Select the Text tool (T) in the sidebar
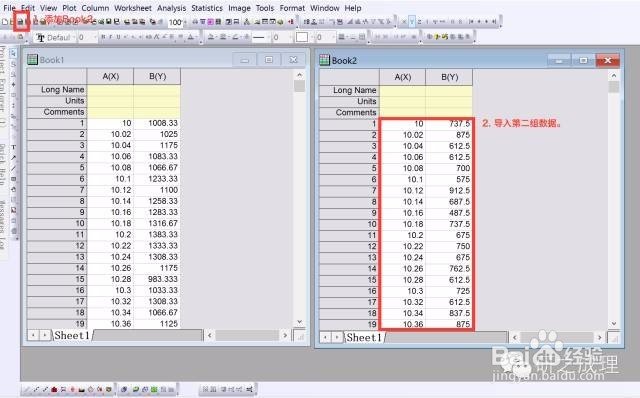Viewport: 640px width, 398px height. (x=13, y=147)
